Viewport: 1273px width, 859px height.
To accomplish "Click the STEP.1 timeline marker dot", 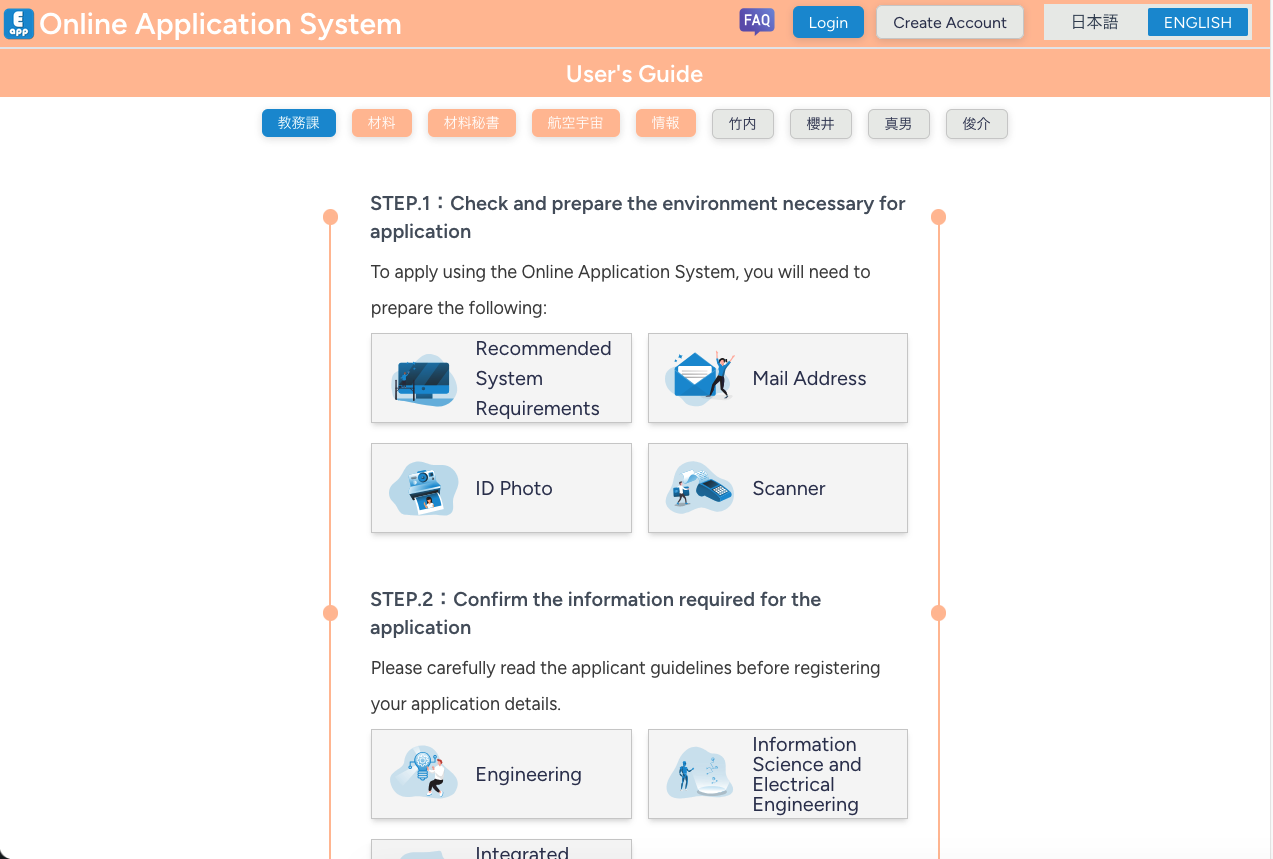I will (331, 217).
